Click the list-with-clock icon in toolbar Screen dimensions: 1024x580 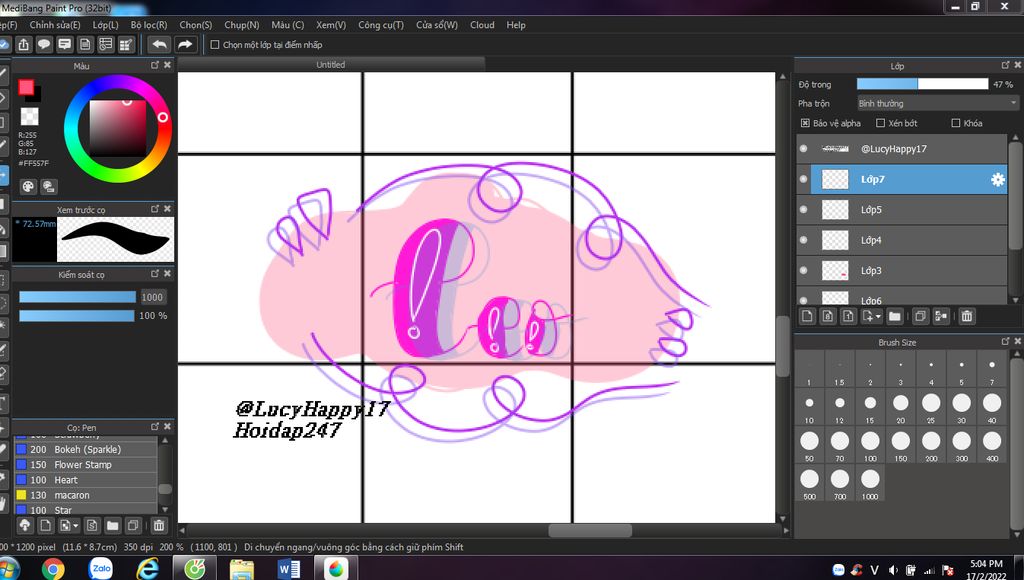[105, 44]
